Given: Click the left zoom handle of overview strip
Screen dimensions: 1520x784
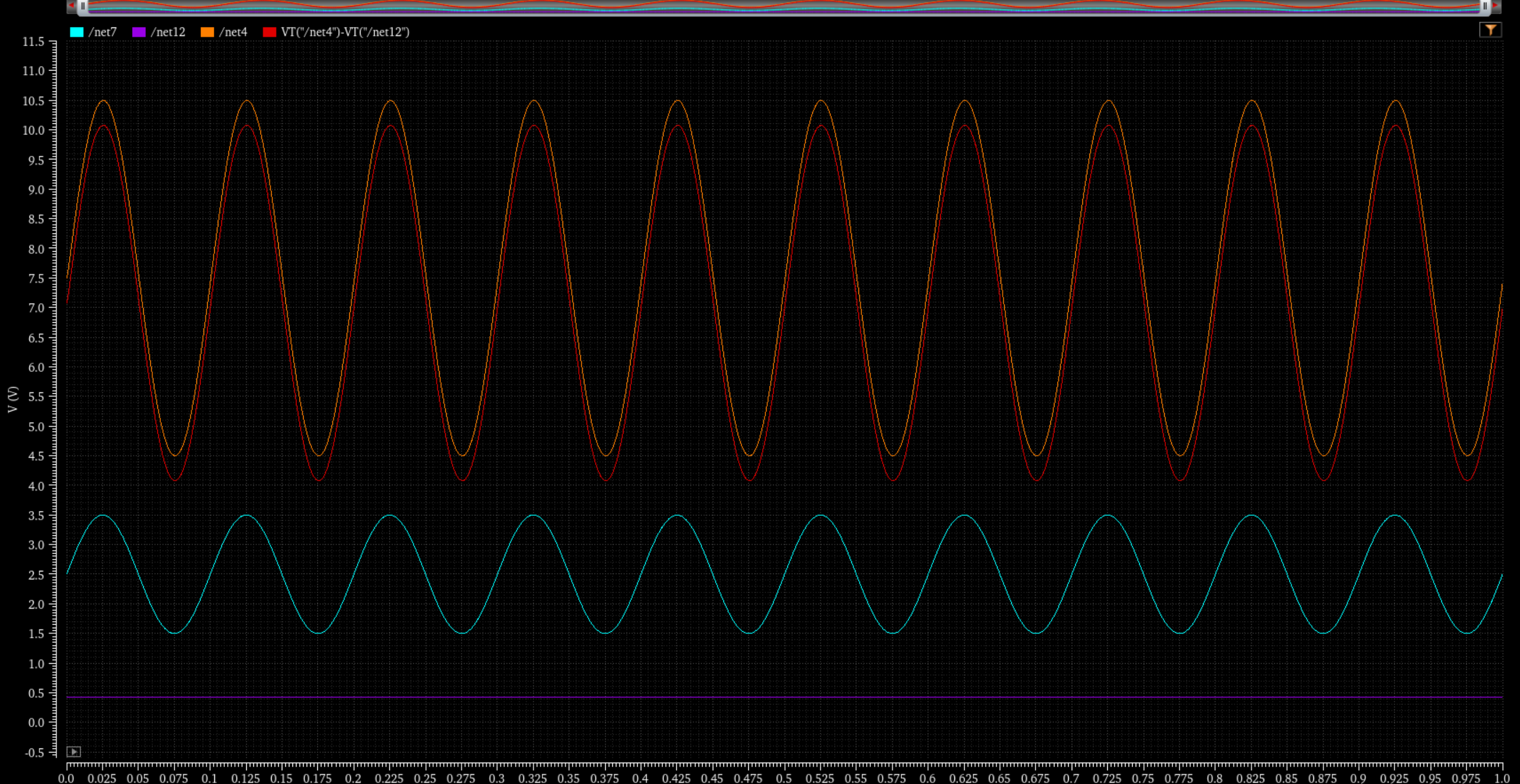Looking at the screenshot, I should tap(83, 6).
